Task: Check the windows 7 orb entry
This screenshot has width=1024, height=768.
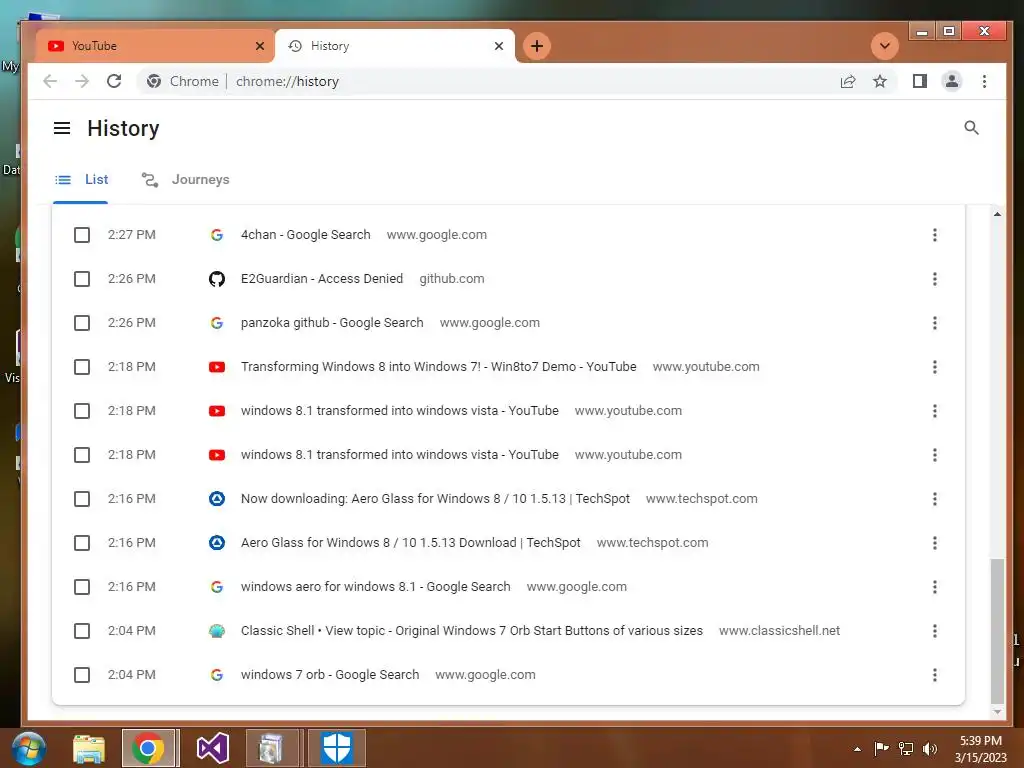Action: click(x=82, y=675)
